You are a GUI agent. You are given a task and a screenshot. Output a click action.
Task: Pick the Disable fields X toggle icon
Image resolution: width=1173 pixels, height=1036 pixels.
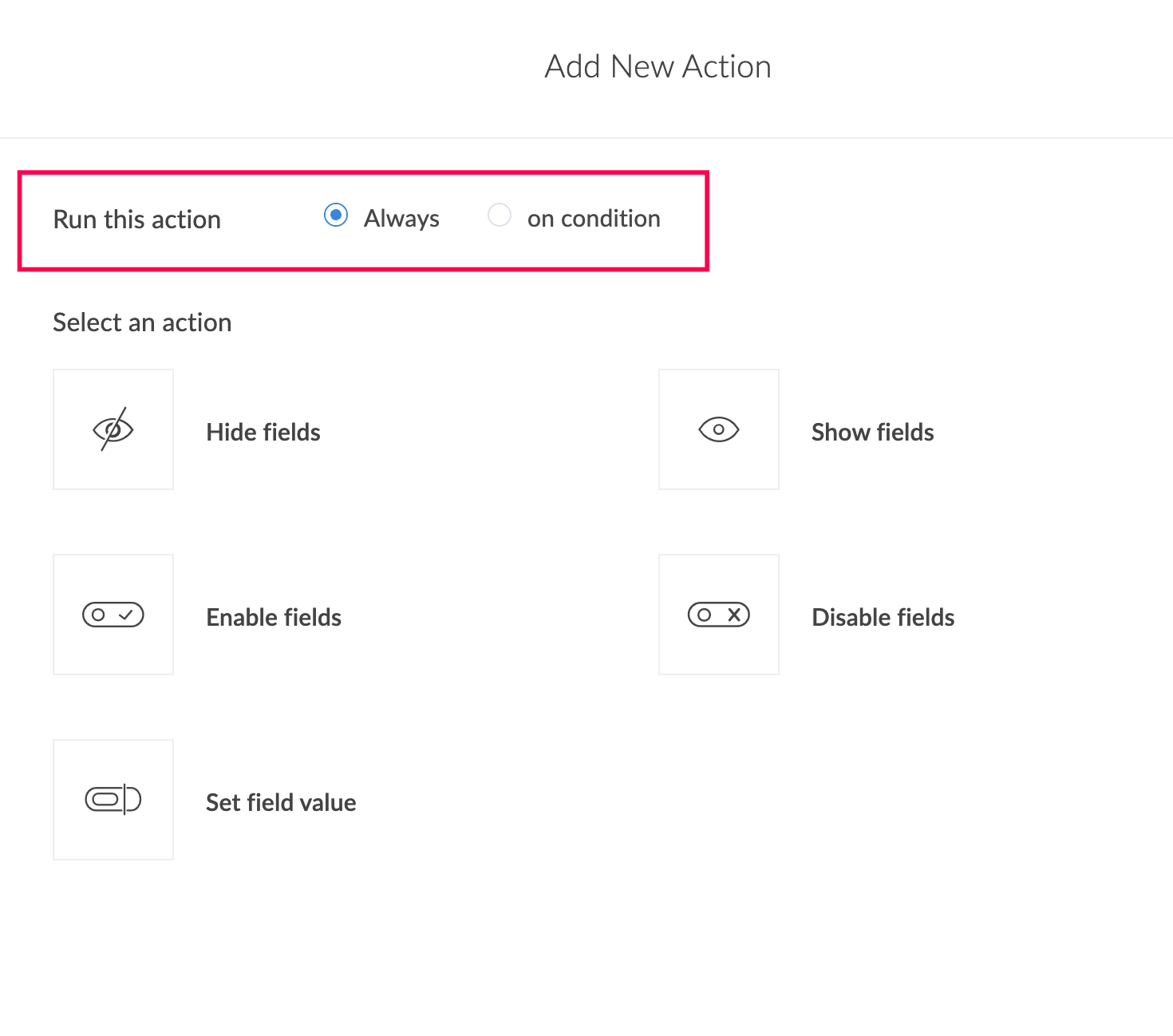[719, 615]
